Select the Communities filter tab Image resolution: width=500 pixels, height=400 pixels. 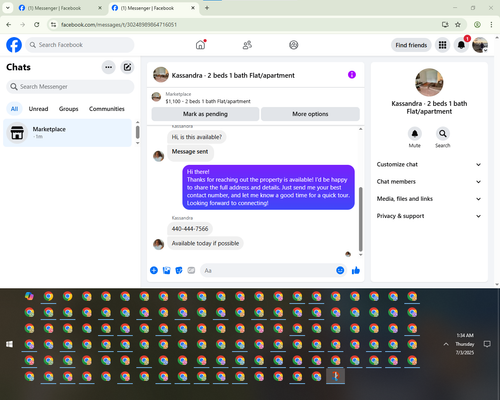[107, 109]
